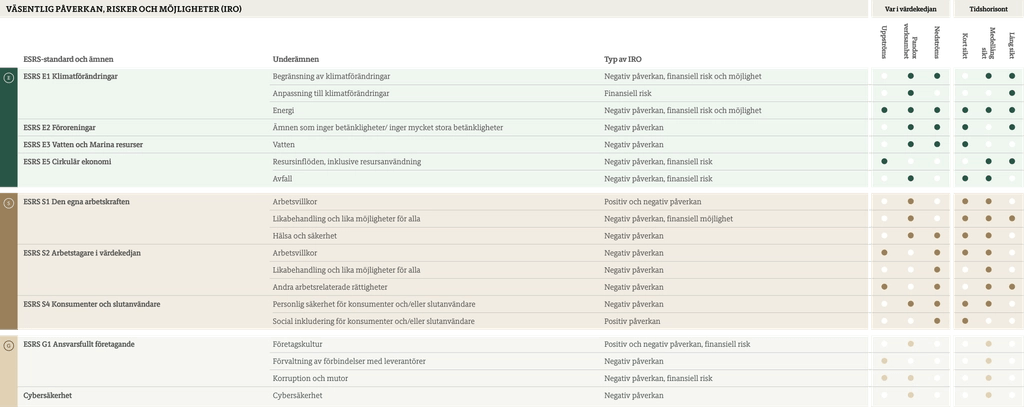
Task: Click first value-chain dot in Resursinflöden row
Action: [885, 161]
